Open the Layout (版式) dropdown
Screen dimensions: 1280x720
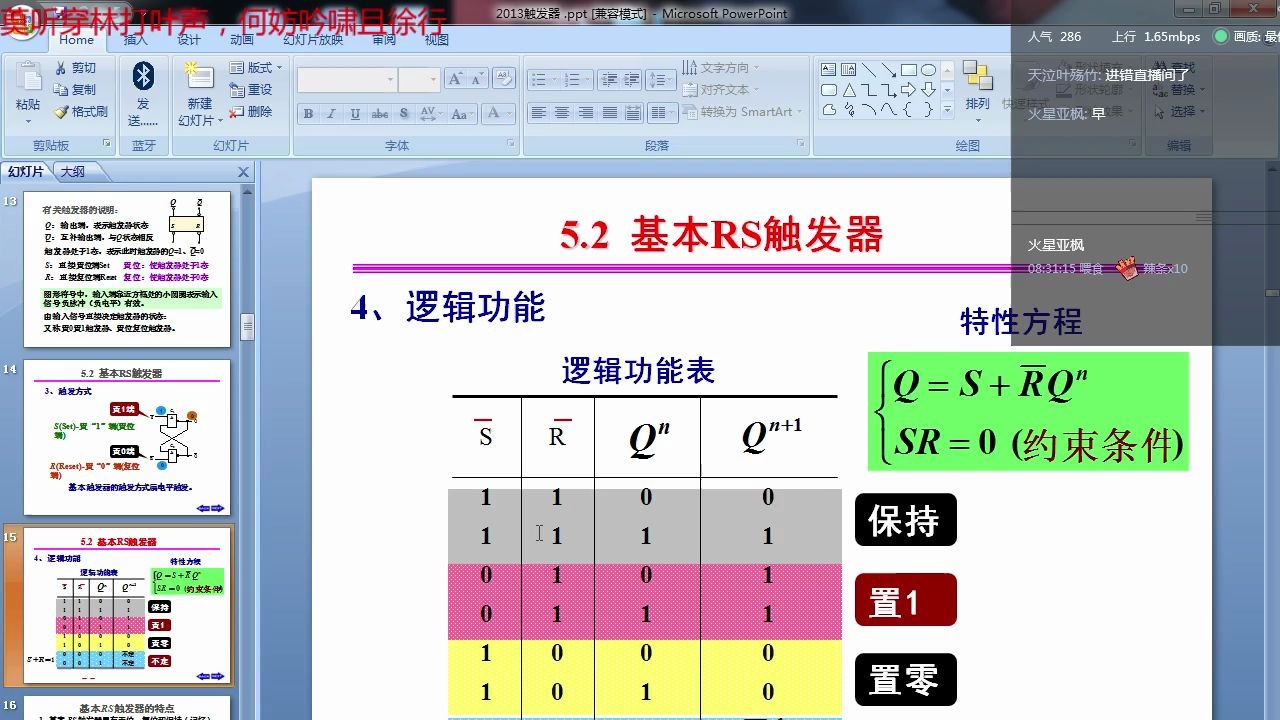coord(256,68)
